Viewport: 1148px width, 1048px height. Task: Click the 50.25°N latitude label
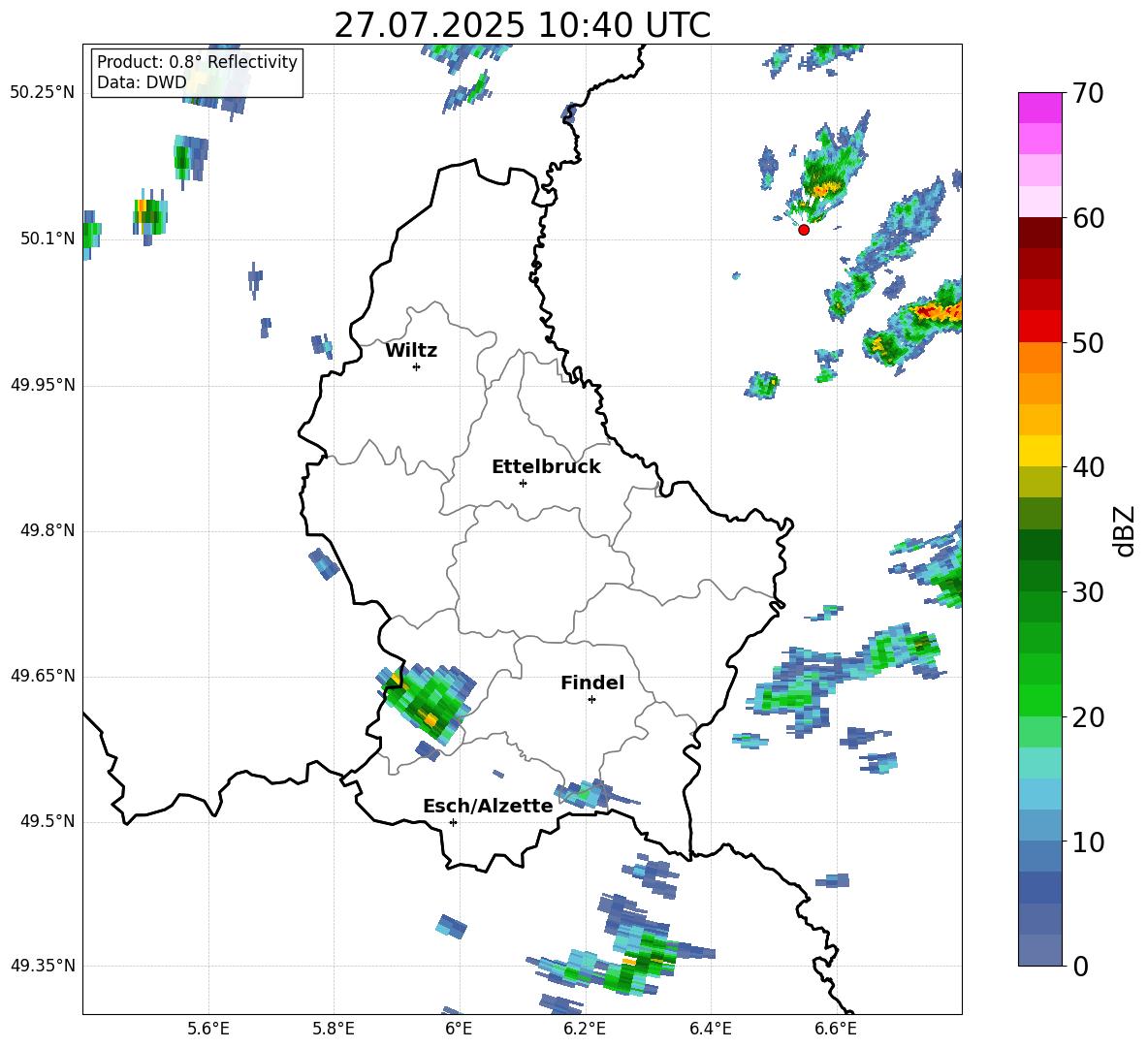click(43, 93)
